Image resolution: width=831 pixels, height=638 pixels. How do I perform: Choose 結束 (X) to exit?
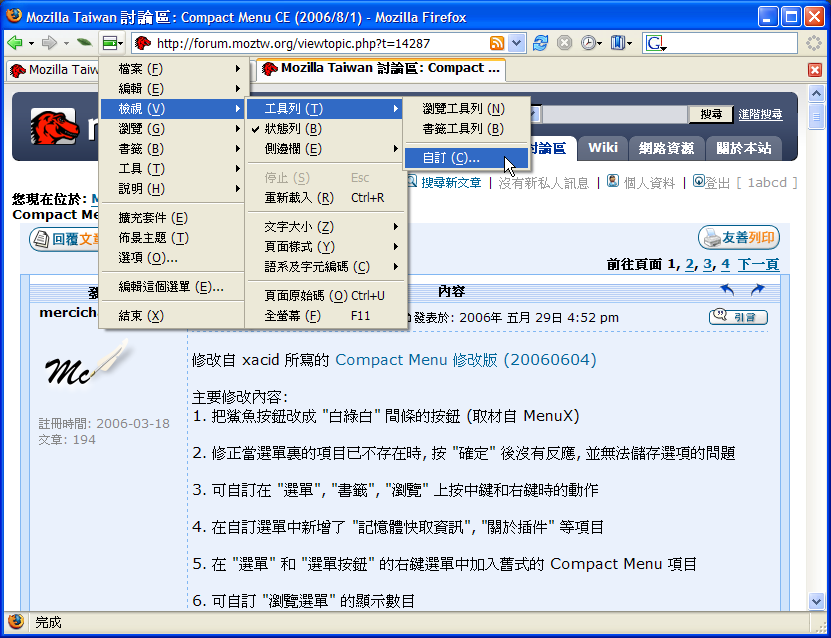pos(172,316)
